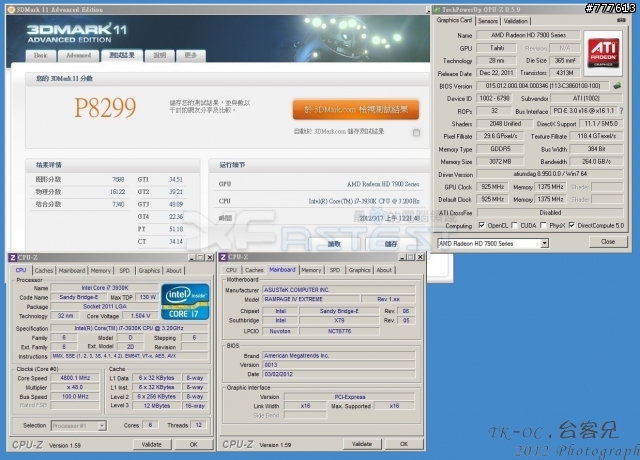
Task: Click the Core Speed 4800.1 MHz field
Action: click(75, 378)
